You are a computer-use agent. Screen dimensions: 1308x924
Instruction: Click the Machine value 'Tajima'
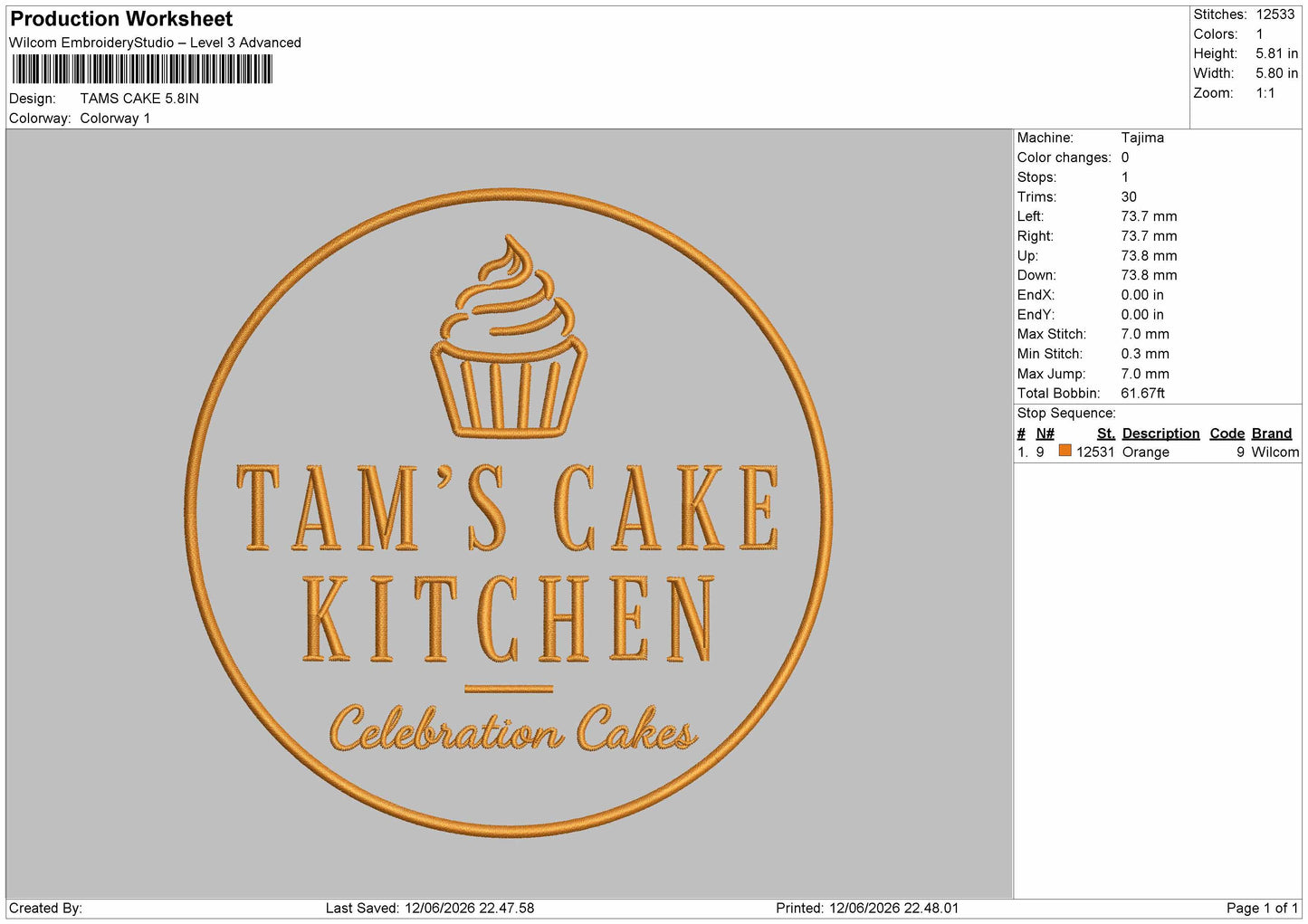(1142, 138)
